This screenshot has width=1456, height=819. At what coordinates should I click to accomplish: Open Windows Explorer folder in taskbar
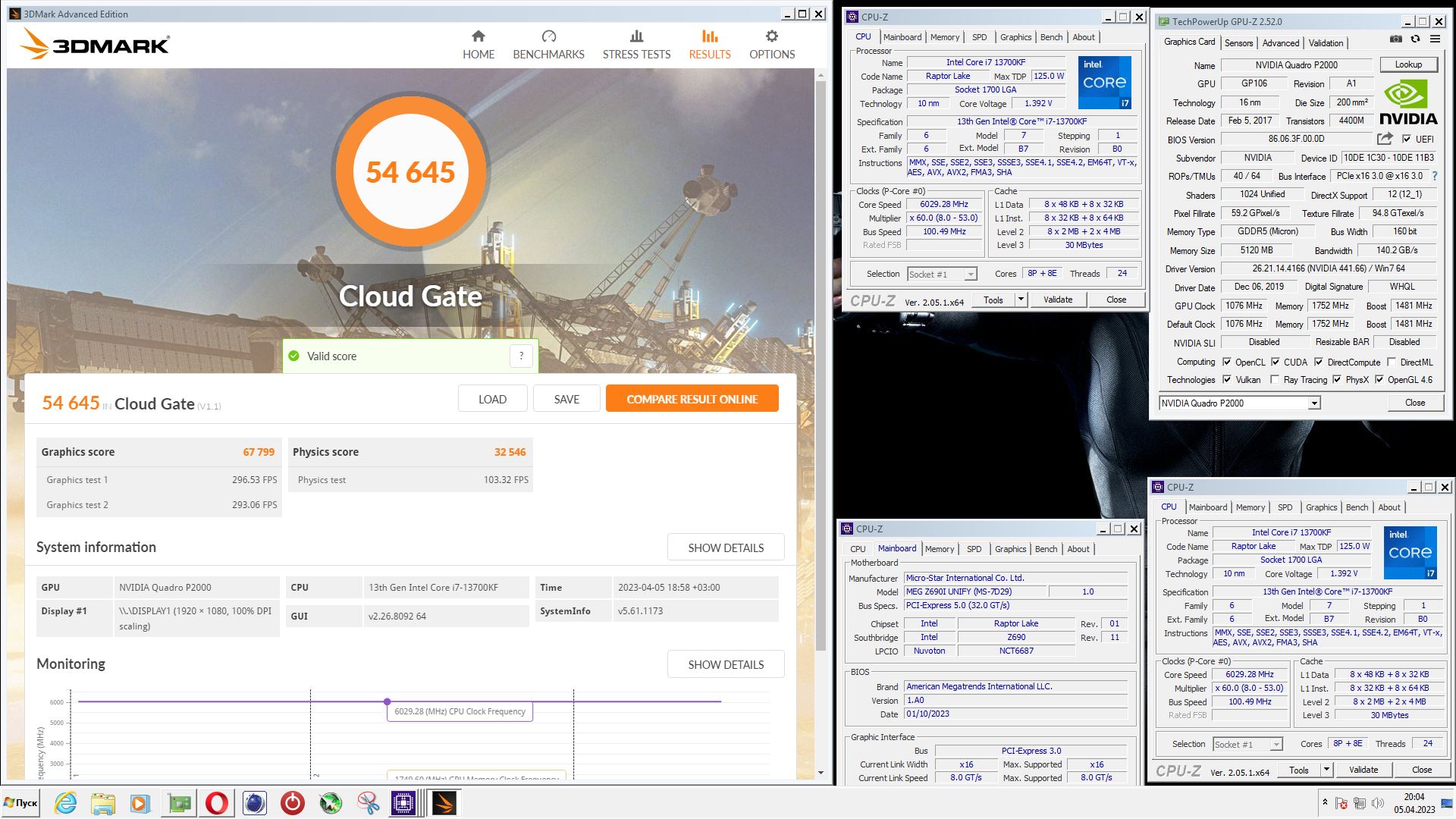[103, 803]
